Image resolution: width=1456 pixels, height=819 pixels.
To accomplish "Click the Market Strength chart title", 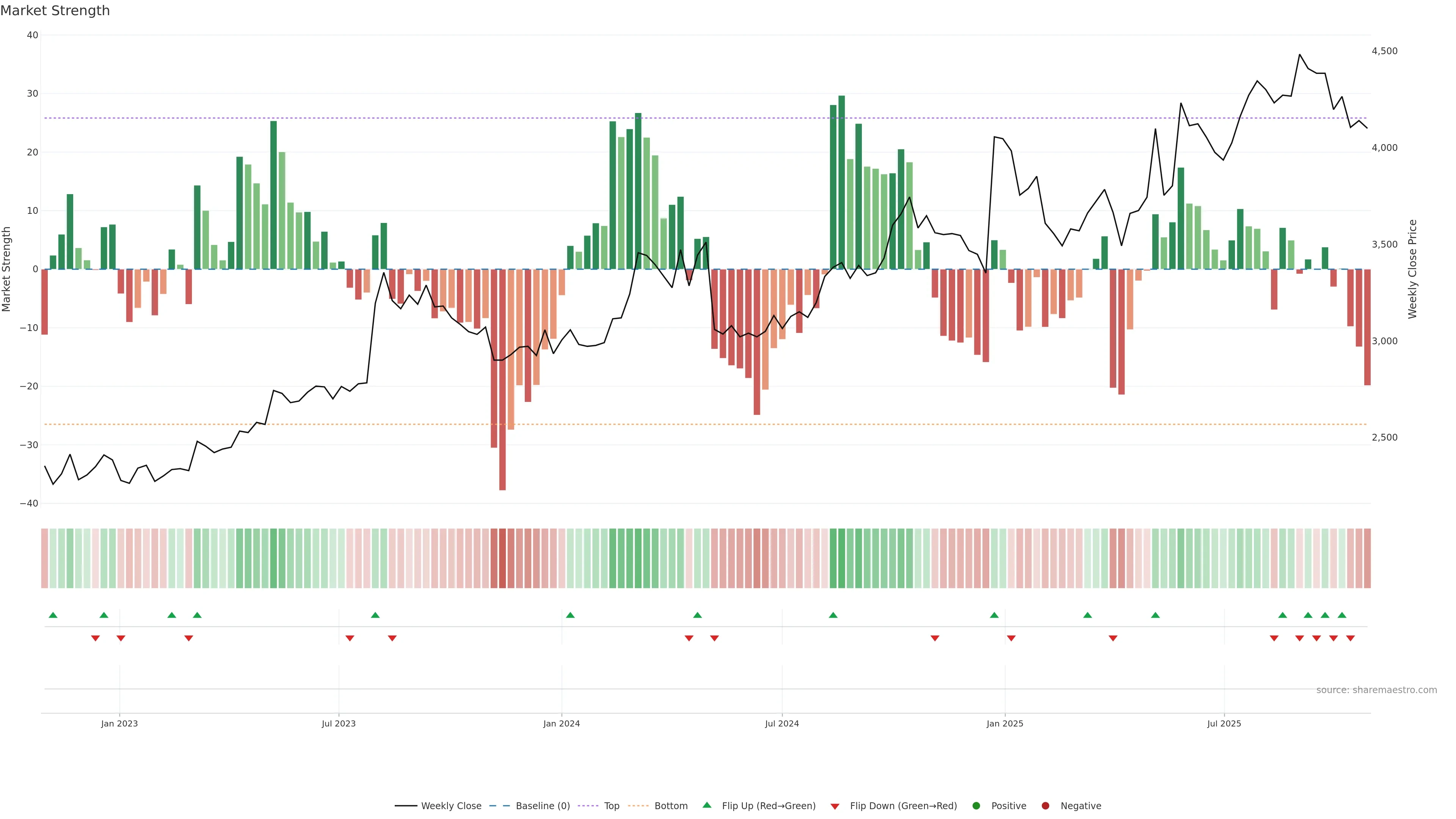I will point(55,11).
